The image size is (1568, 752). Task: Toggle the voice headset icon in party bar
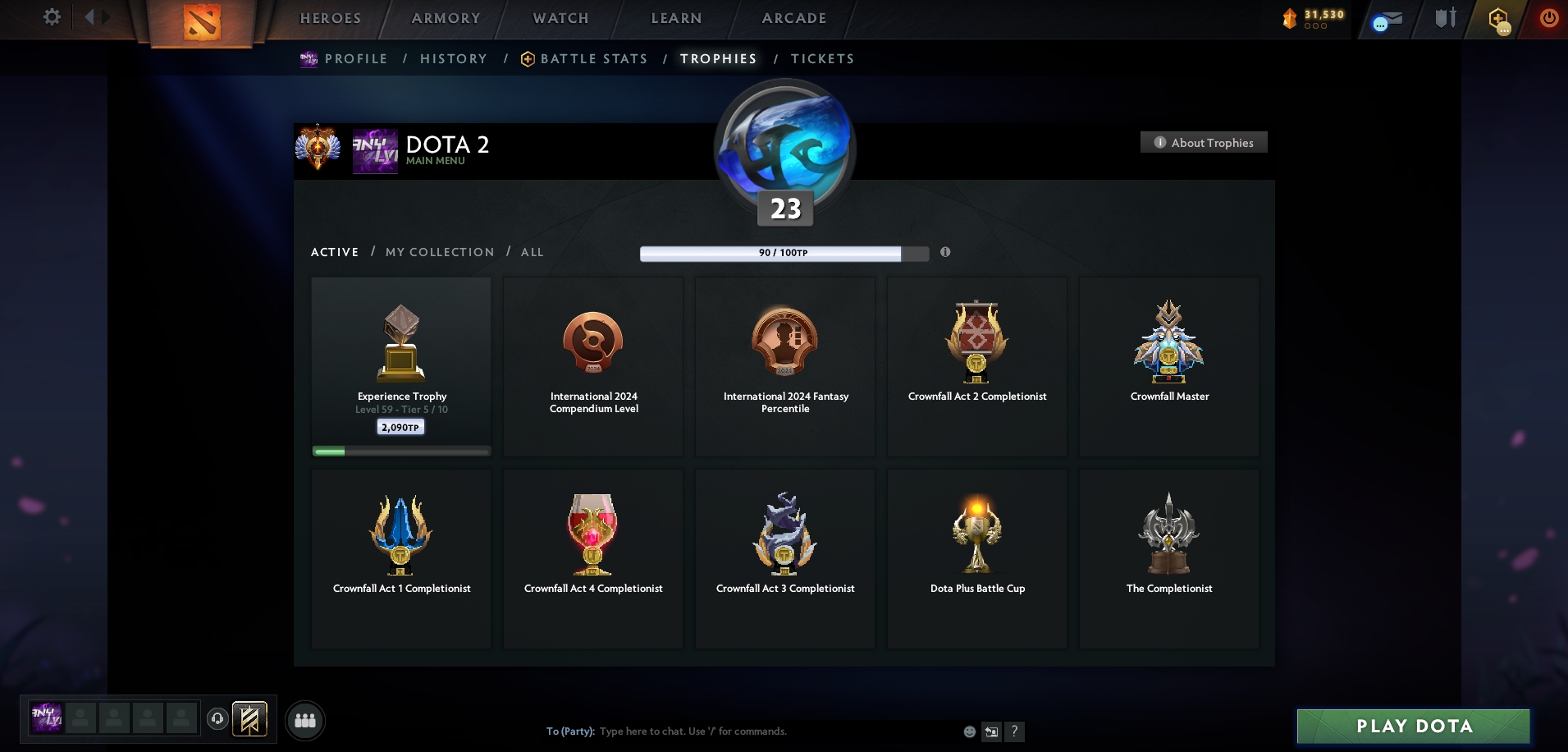pyautogui.click(x=217, y=718)
